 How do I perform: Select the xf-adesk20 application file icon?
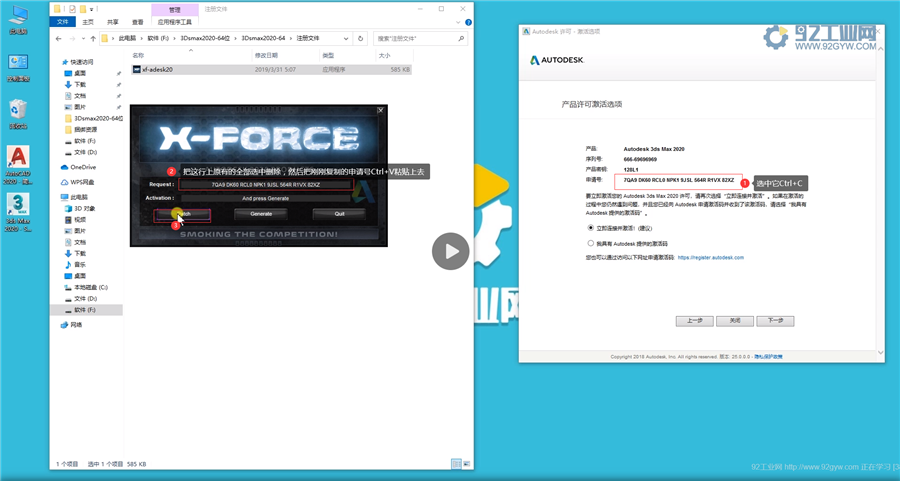pyautogui.click(x=137, y=69)
